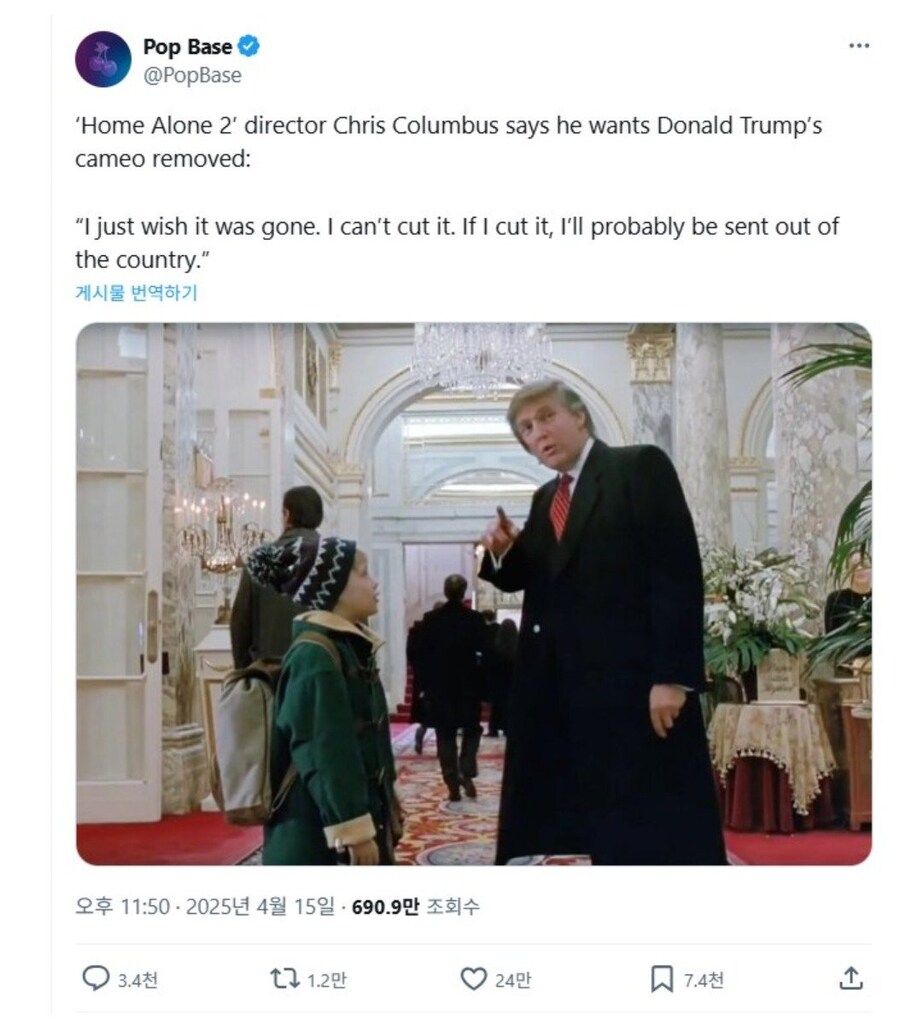
Task: Open the Pop Base display name
Action: coord(187,47)
